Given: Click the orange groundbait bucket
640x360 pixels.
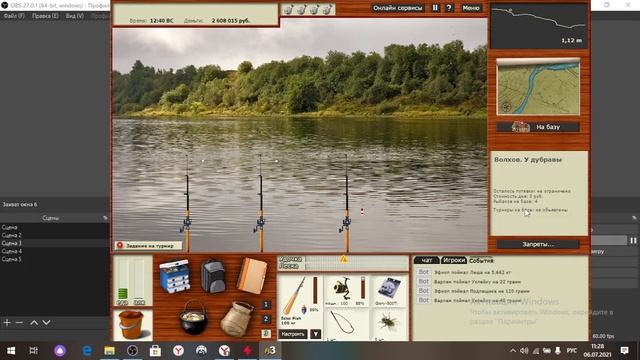Looking at the screenshot, I should pyautogui.click(x=131, y=324).
